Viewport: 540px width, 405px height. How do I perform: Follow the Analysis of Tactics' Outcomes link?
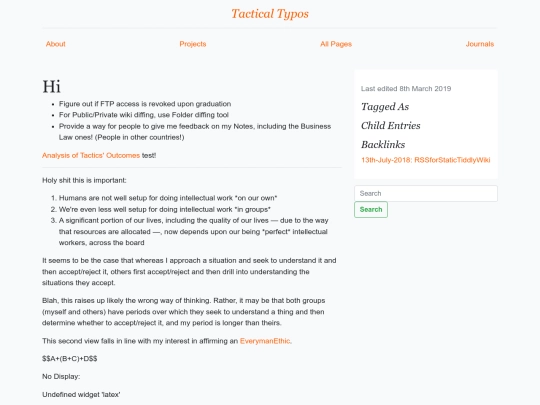pos(91,155)
